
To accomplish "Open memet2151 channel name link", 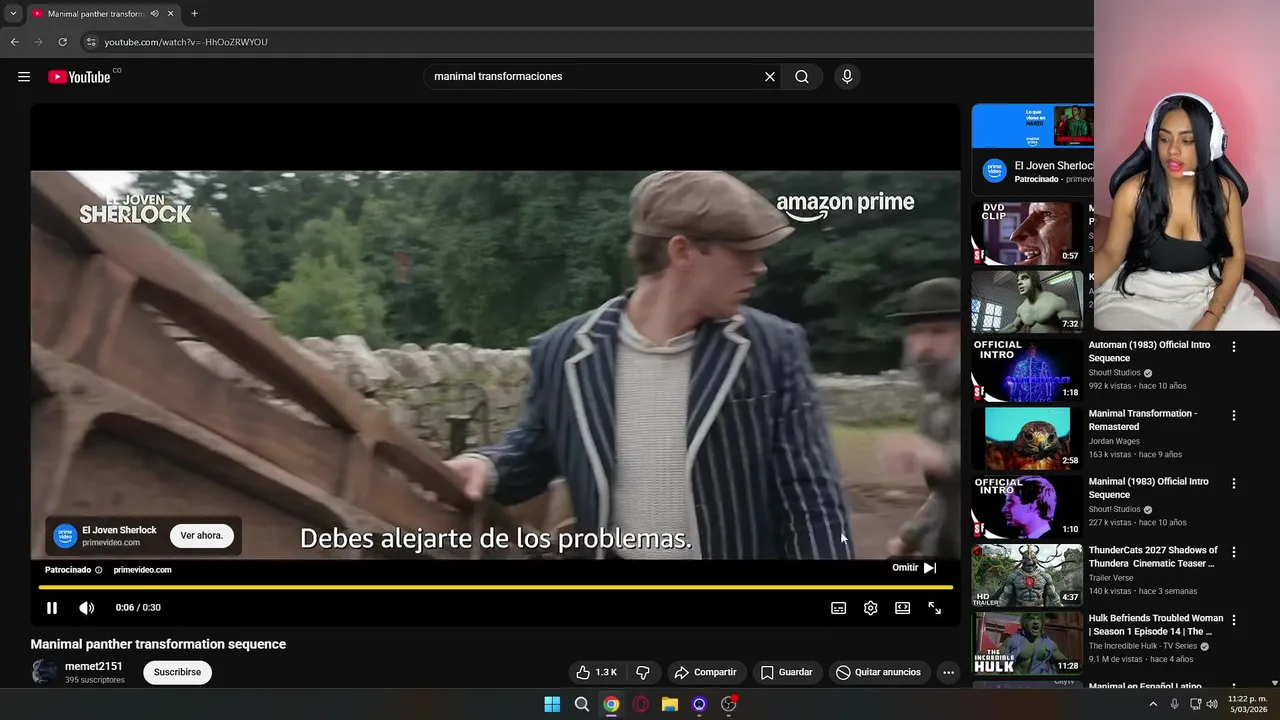I will [x=94, y=666].
